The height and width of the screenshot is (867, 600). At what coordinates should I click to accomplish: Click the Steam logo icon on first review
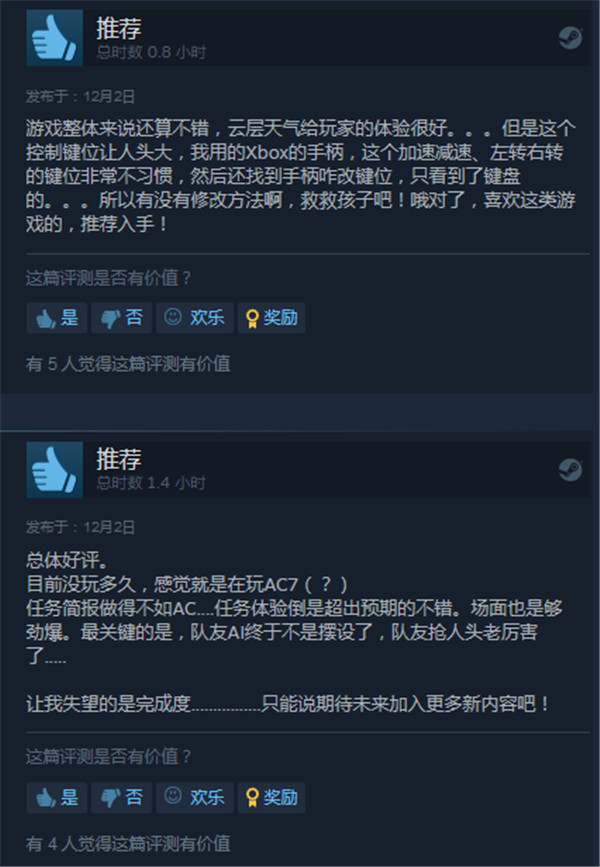570,38
